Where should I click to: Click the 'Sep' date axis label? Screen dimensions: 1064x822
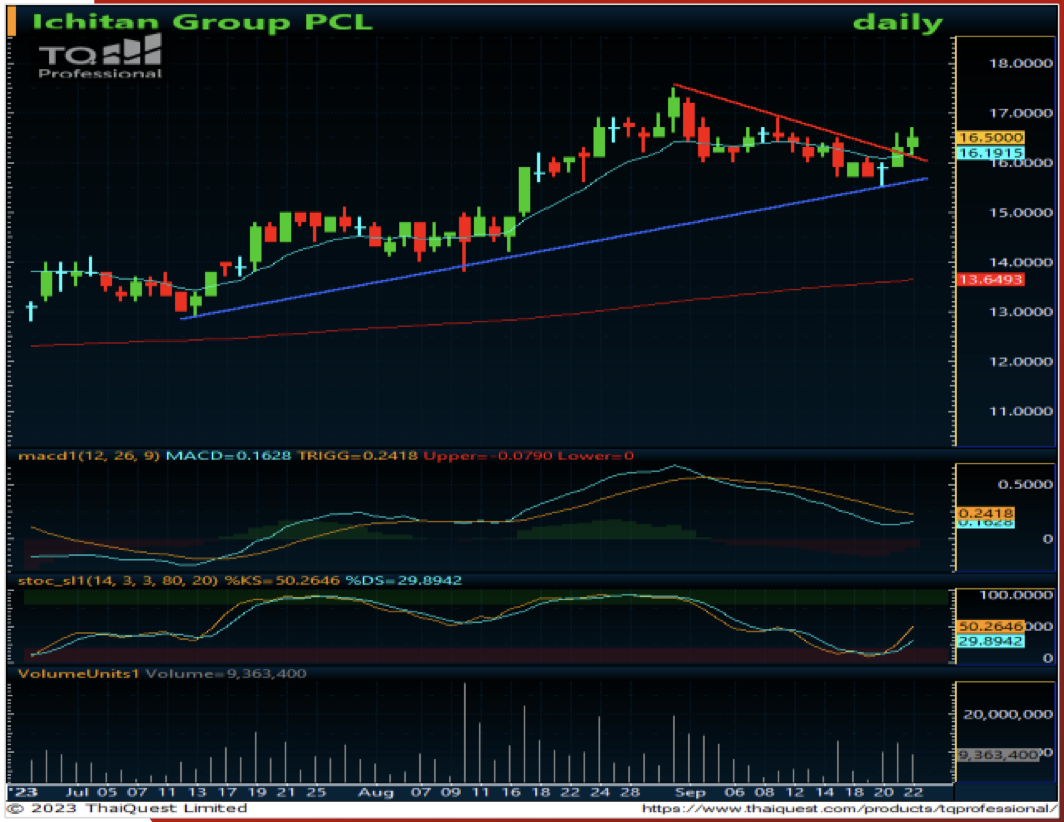tap(689, 792)
